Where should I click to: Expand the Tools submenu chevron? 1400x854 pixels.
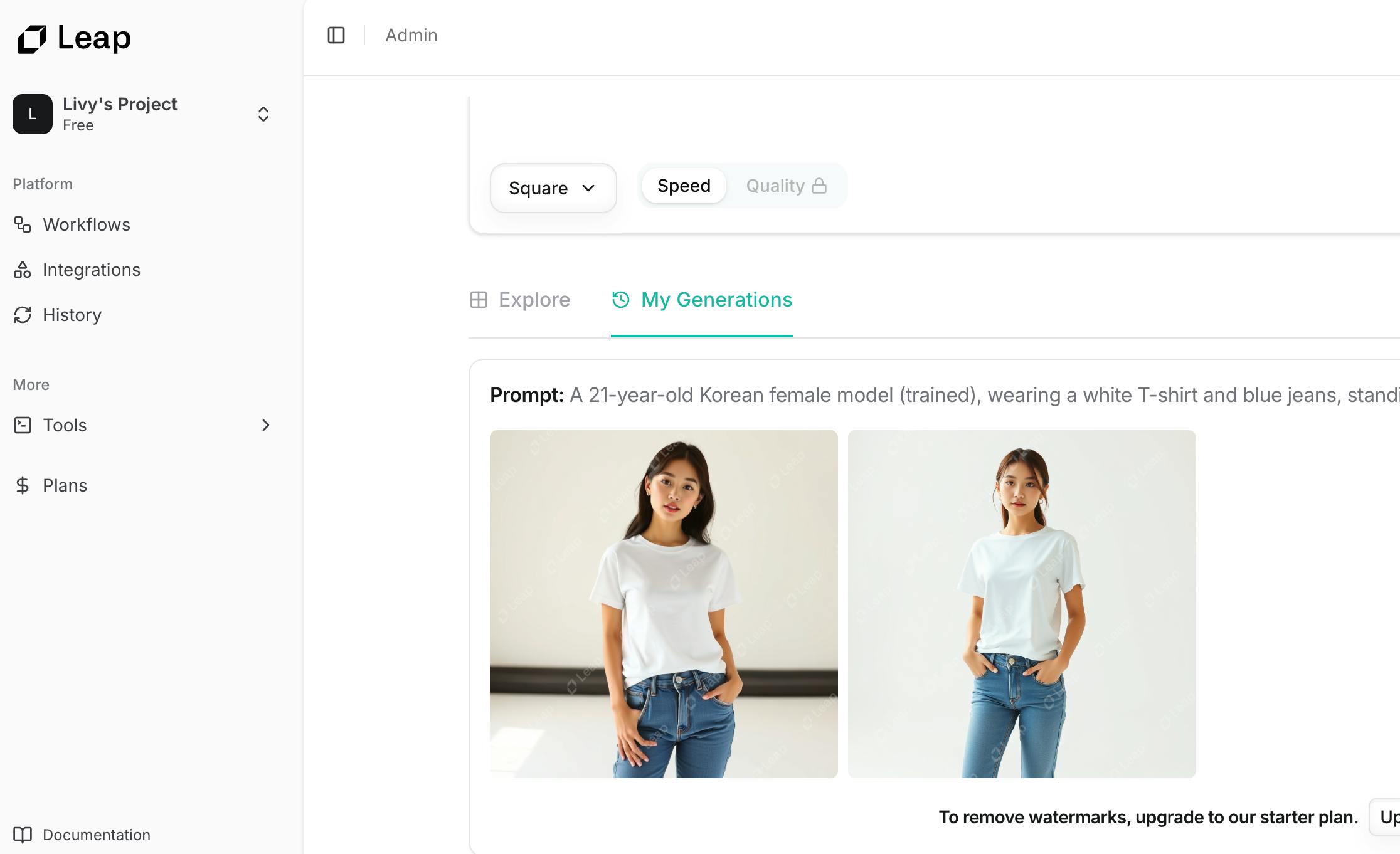265,425
